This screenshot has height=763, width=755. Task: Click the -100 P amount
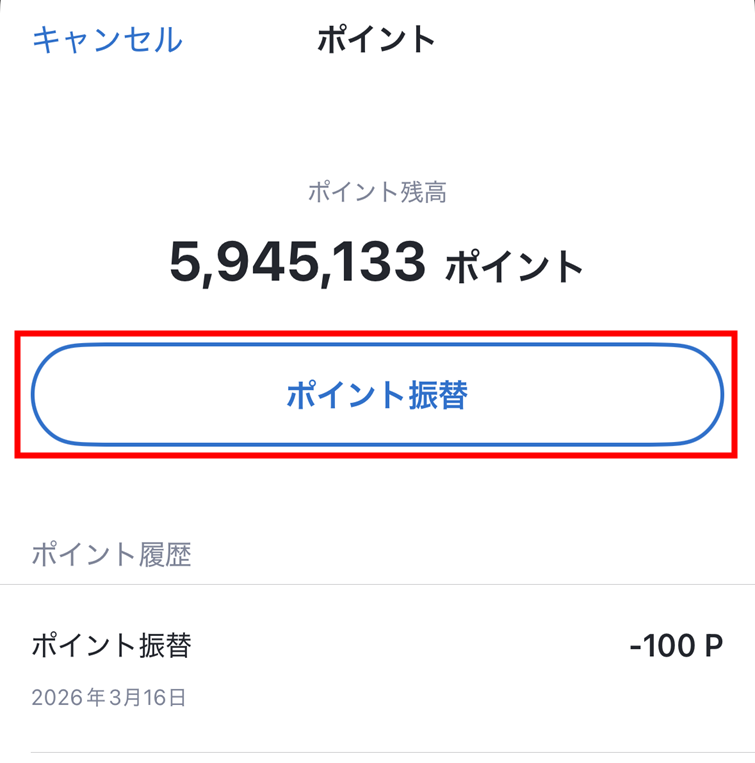point(676,646)
